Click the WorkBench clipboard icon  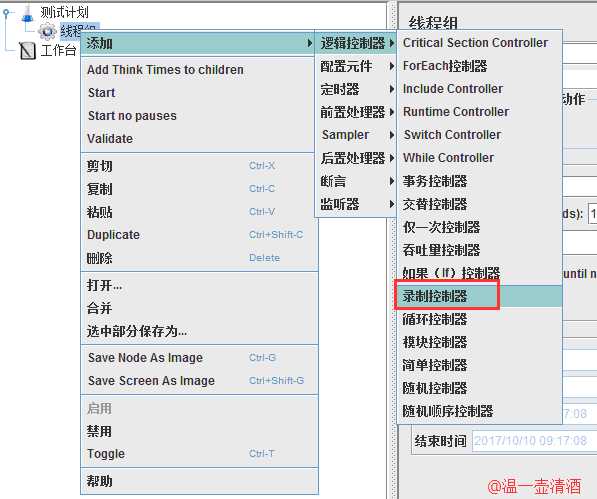27,51
